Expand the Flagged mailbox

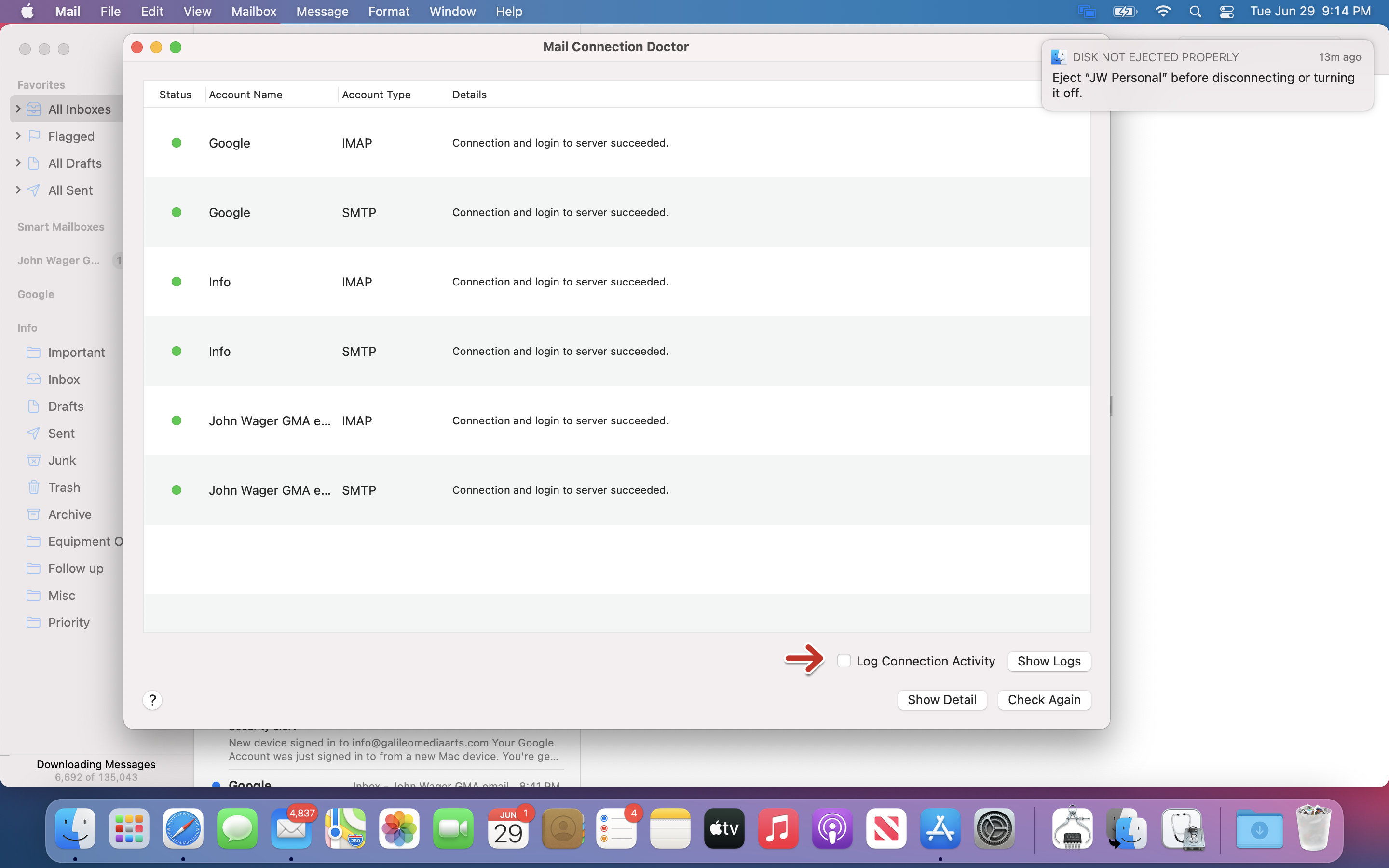click(18, 136)
